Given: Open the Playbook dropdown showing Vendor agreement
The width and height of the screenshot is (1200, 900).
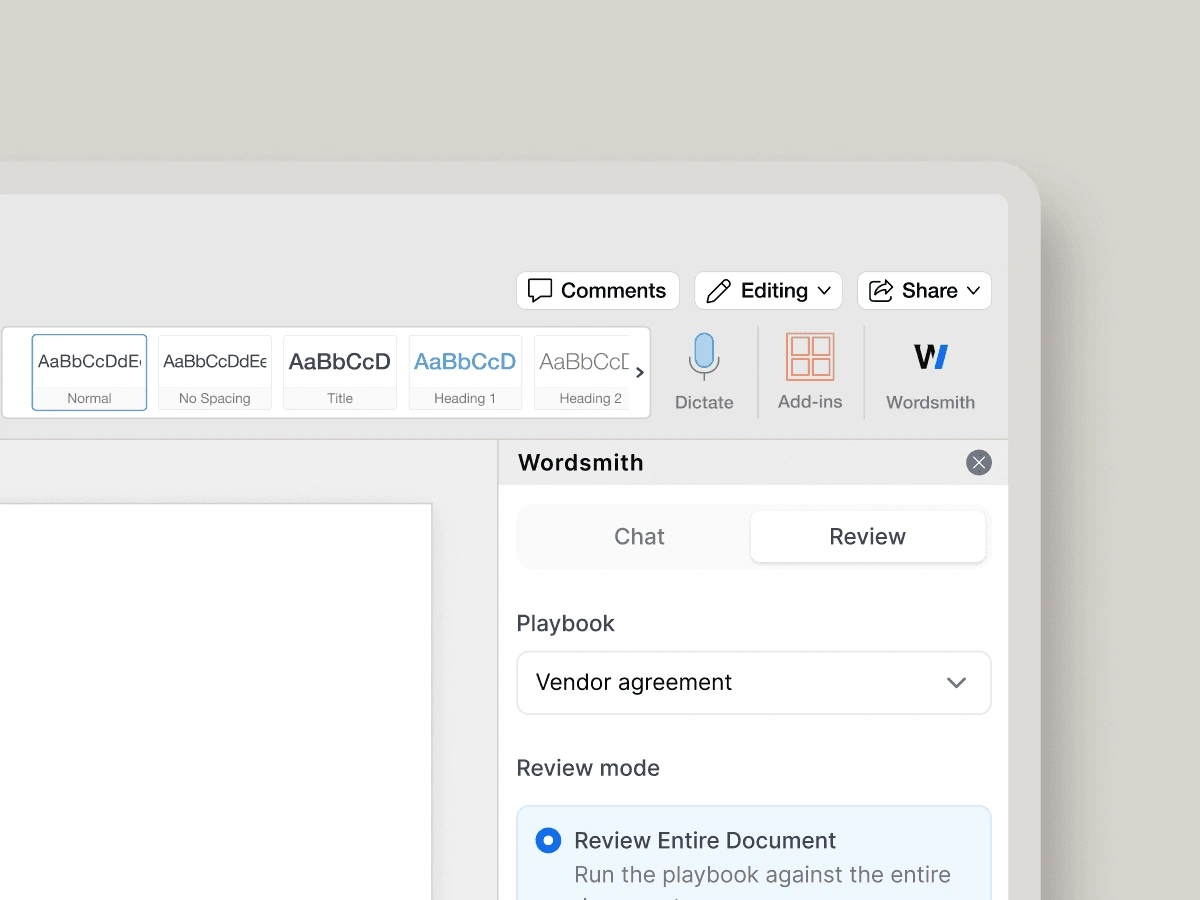Looking at the screenshot, I should pos(754,683).
